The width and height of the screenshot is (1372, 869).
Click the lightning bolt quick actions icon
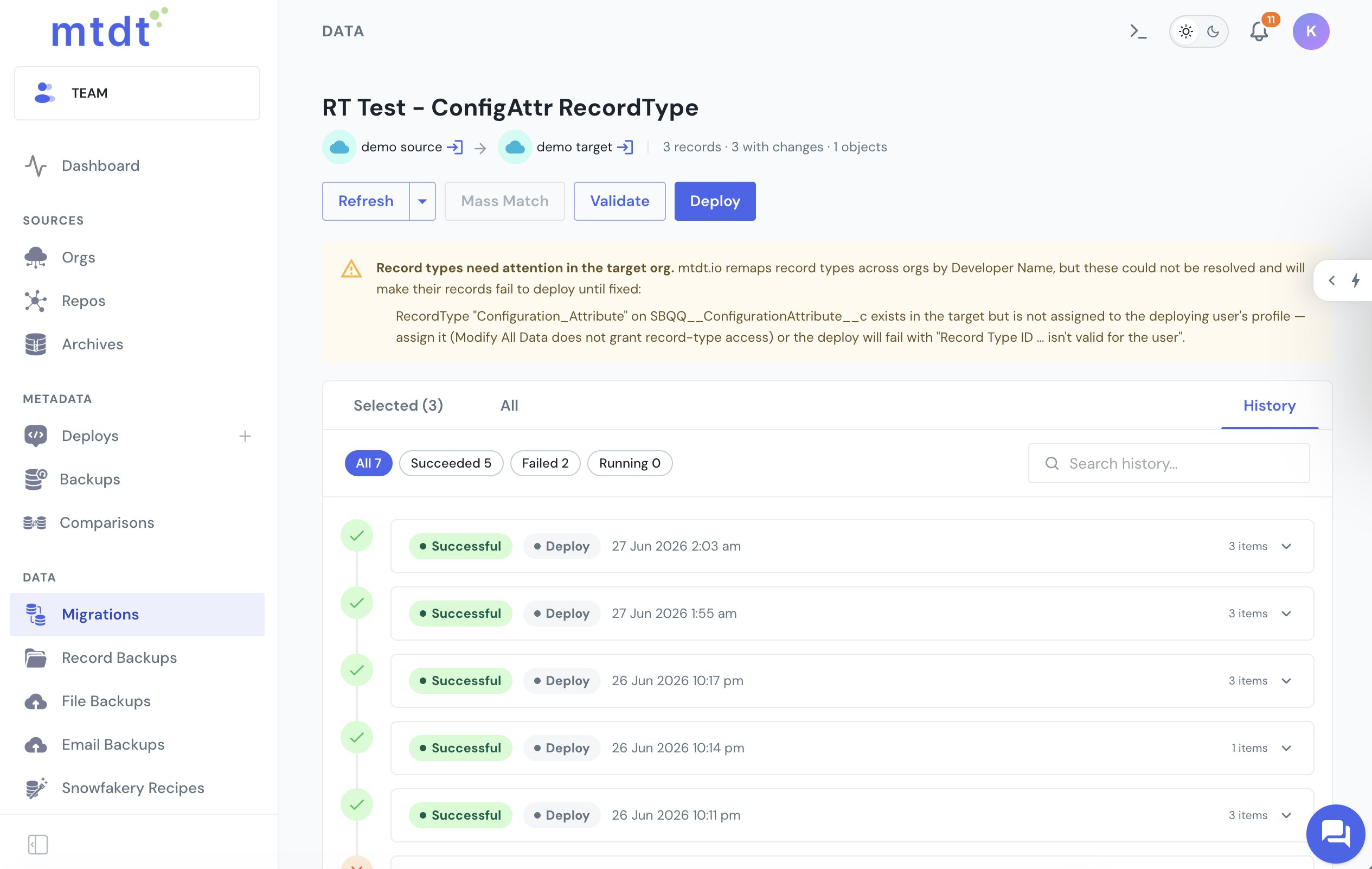point(1356,280)
